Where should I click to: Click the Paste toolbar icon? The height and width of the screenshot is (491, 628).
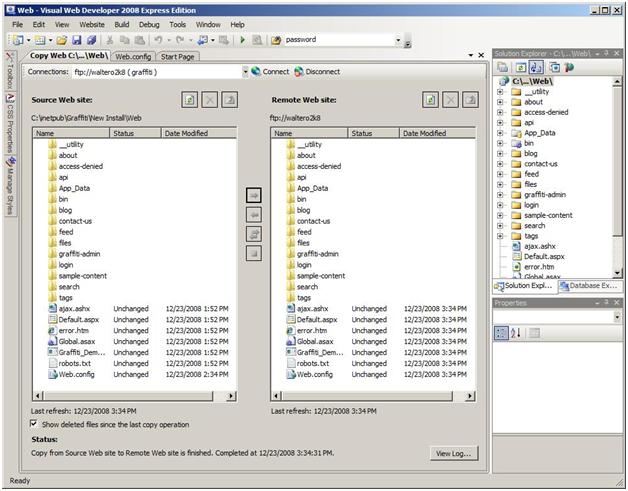tap(139, 40)
